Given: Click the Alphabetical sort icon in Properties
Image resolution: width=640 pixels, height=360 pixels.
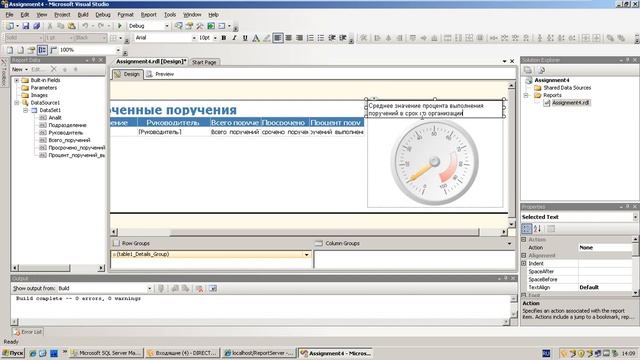Looking at the screenshot, I should 538,229.
